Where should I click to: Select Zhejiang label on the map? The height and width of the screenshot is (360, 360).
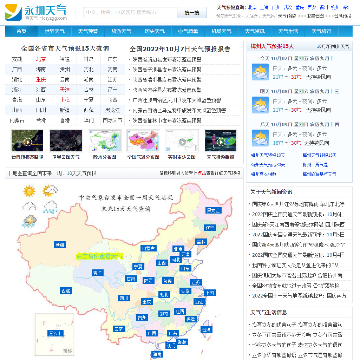(x=200, y=302)
